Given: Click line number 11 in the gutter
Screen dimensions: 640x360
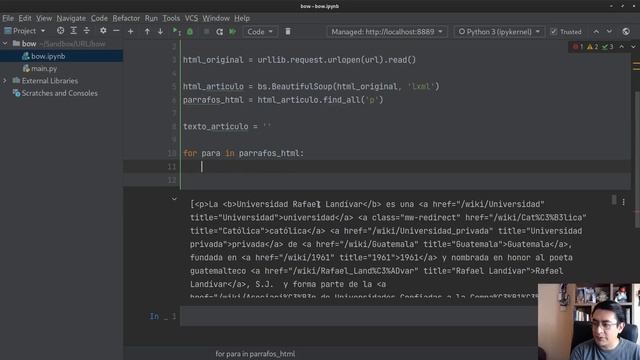Looking at the screenshot, I should click(172, 167).
